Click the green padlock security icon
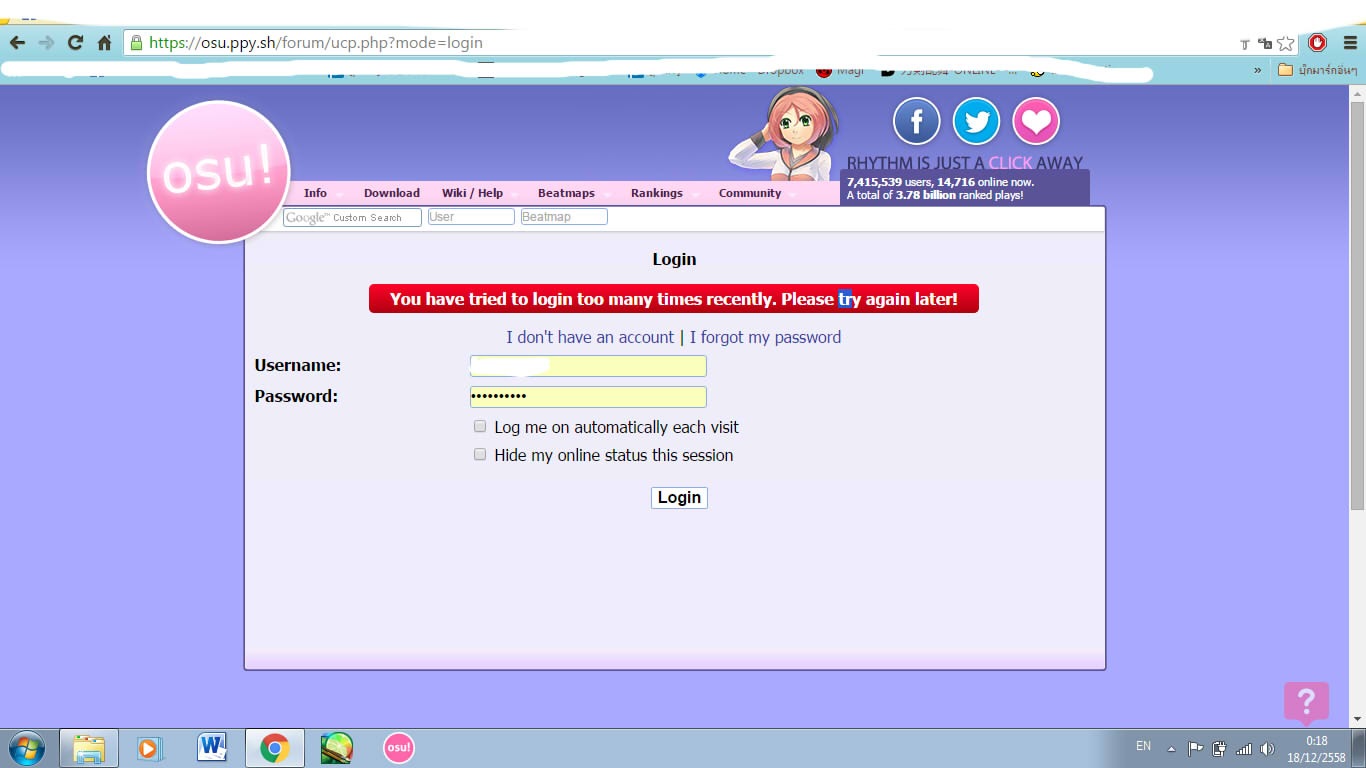The height and width of the screenshot is (768, 1366). point(136,43)
